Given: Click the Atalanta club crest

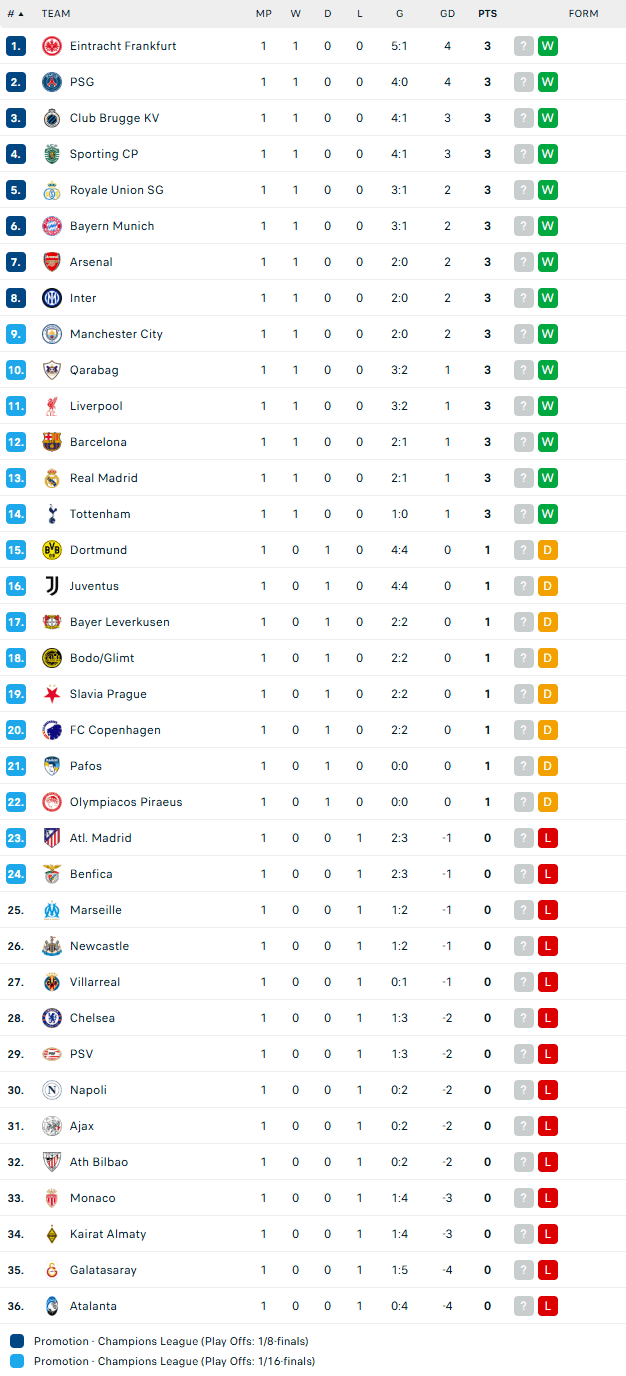Looking at the screenshot, I should point(52,1306).
